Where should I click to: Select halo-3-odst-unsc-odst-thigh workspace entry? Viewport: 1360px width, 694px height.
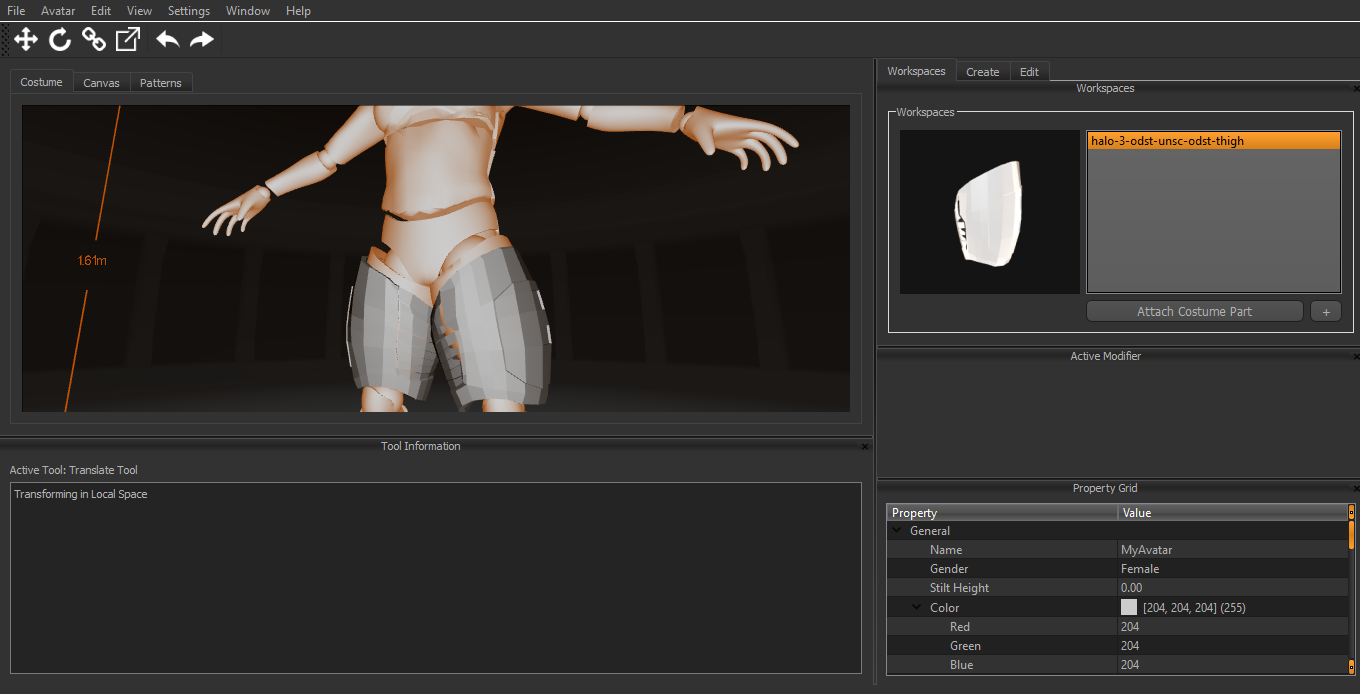1214,141
